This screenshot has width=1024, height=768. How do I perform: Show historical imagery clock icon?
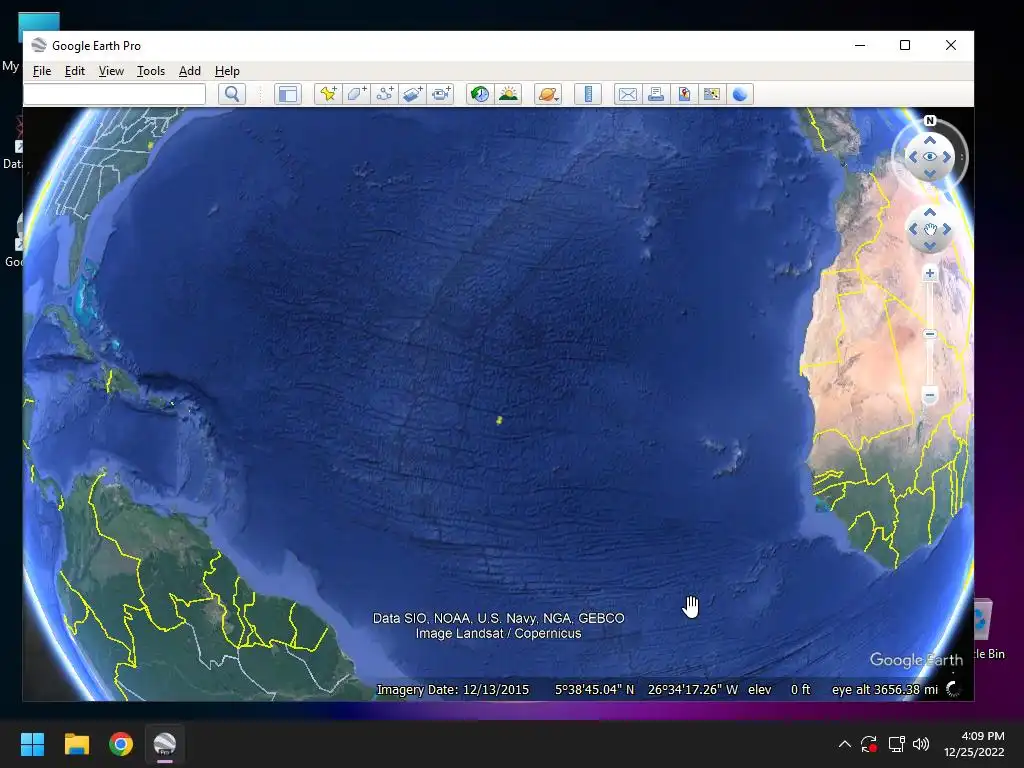click(x=480, y=94)
